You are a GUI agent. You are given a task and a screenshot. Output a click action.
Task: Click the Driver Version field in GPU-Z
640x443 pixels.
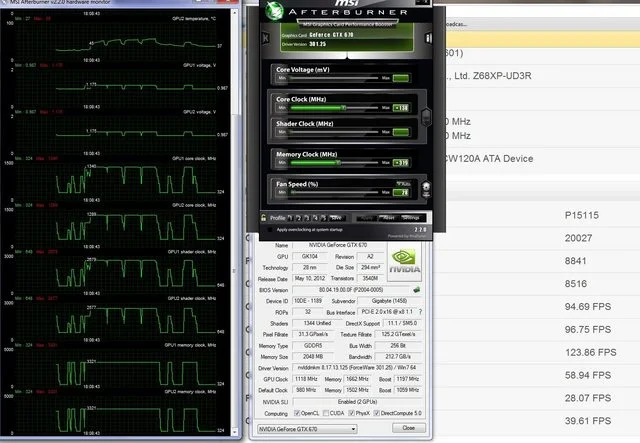(x=358, y=368)
